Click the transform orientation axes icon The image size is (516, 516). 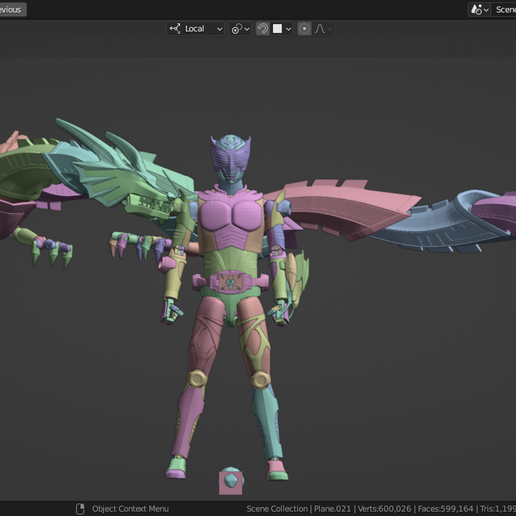point(175,29)
